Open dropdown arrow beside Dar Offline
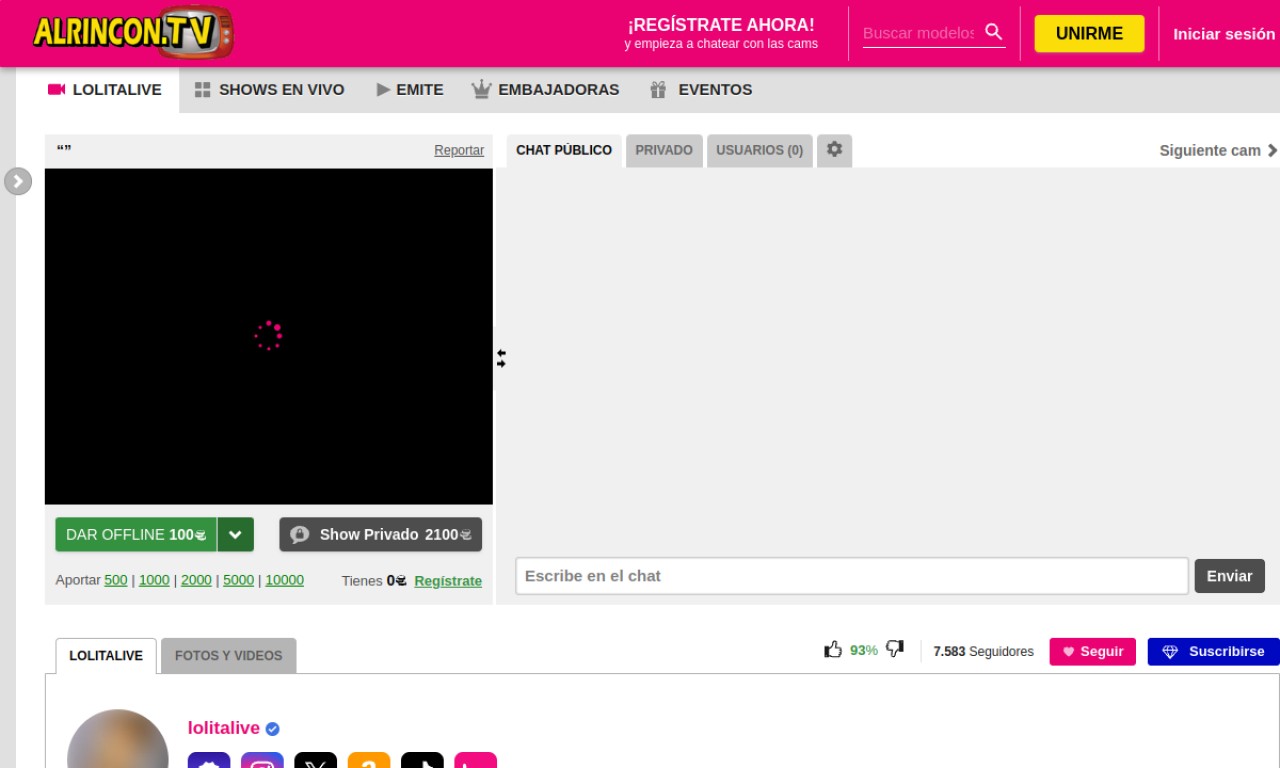 [236, 535]
